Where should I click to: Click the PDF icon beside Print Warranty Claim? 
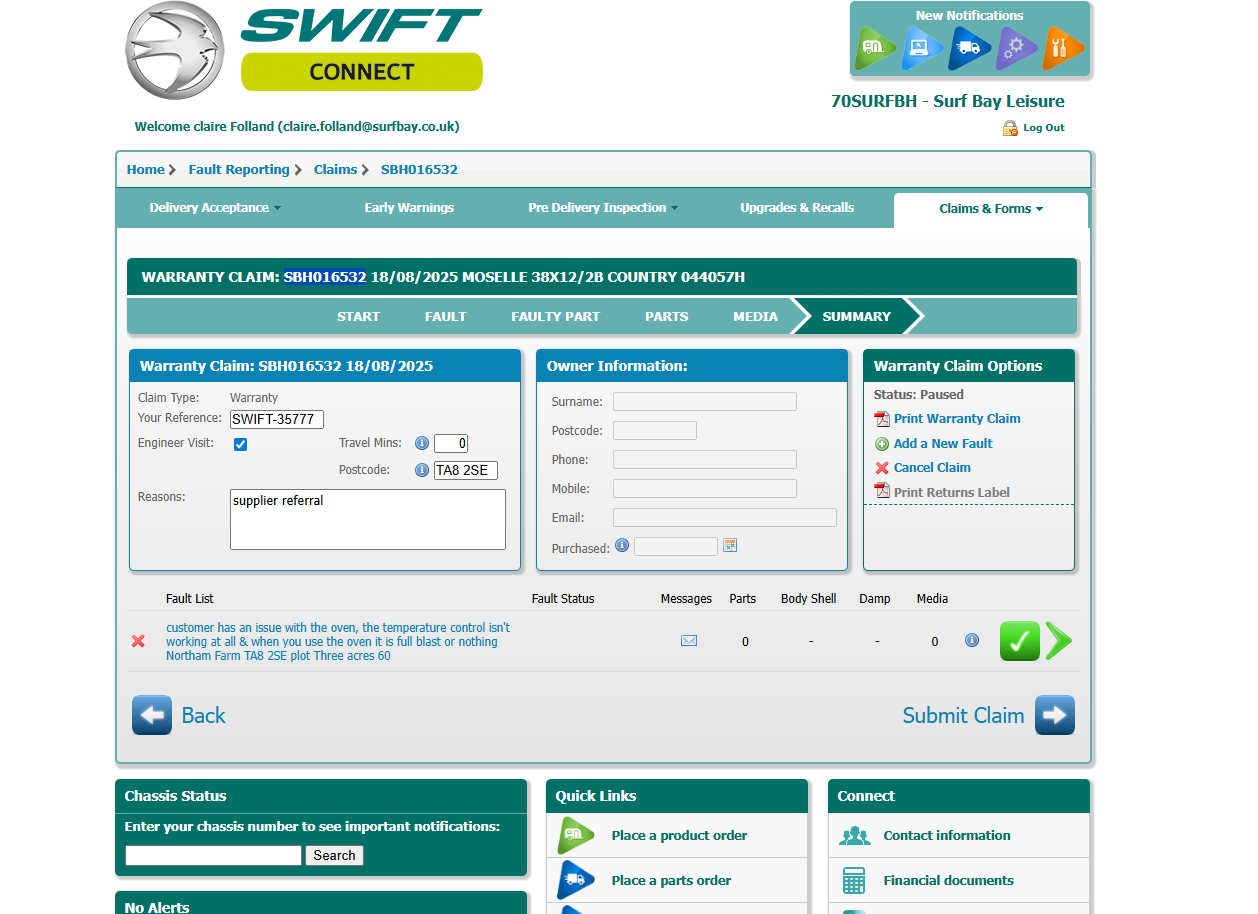[x=882, y=419]
